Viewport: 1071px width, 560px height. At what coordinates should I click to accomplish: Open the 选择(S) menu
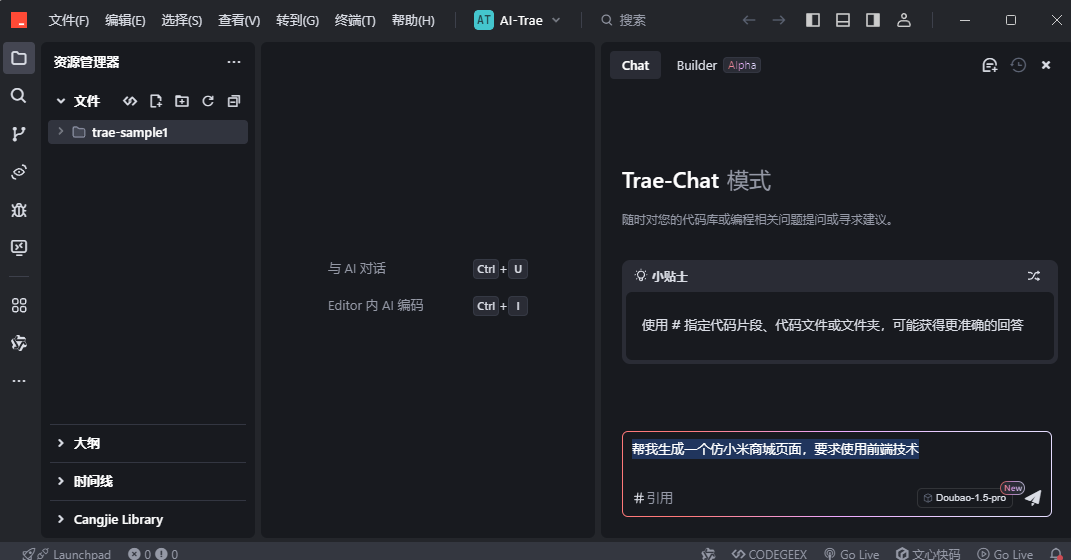click(x=182, y=20)
